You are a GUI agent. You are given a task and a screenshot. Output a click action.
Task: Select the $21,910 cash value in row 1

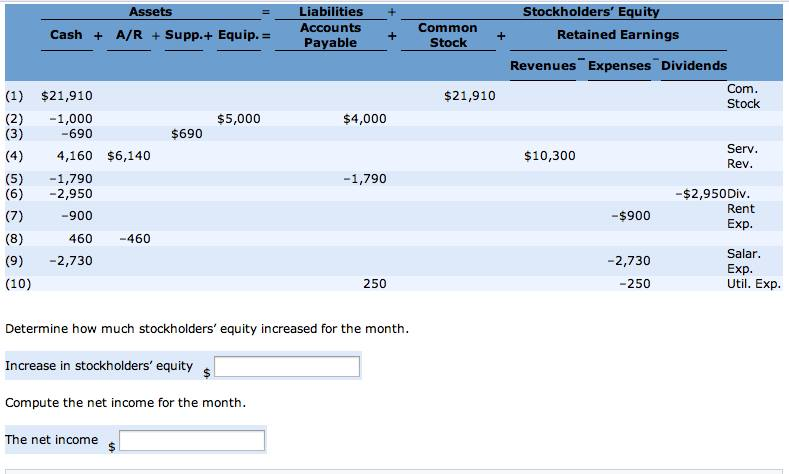[x=67, y=96]
